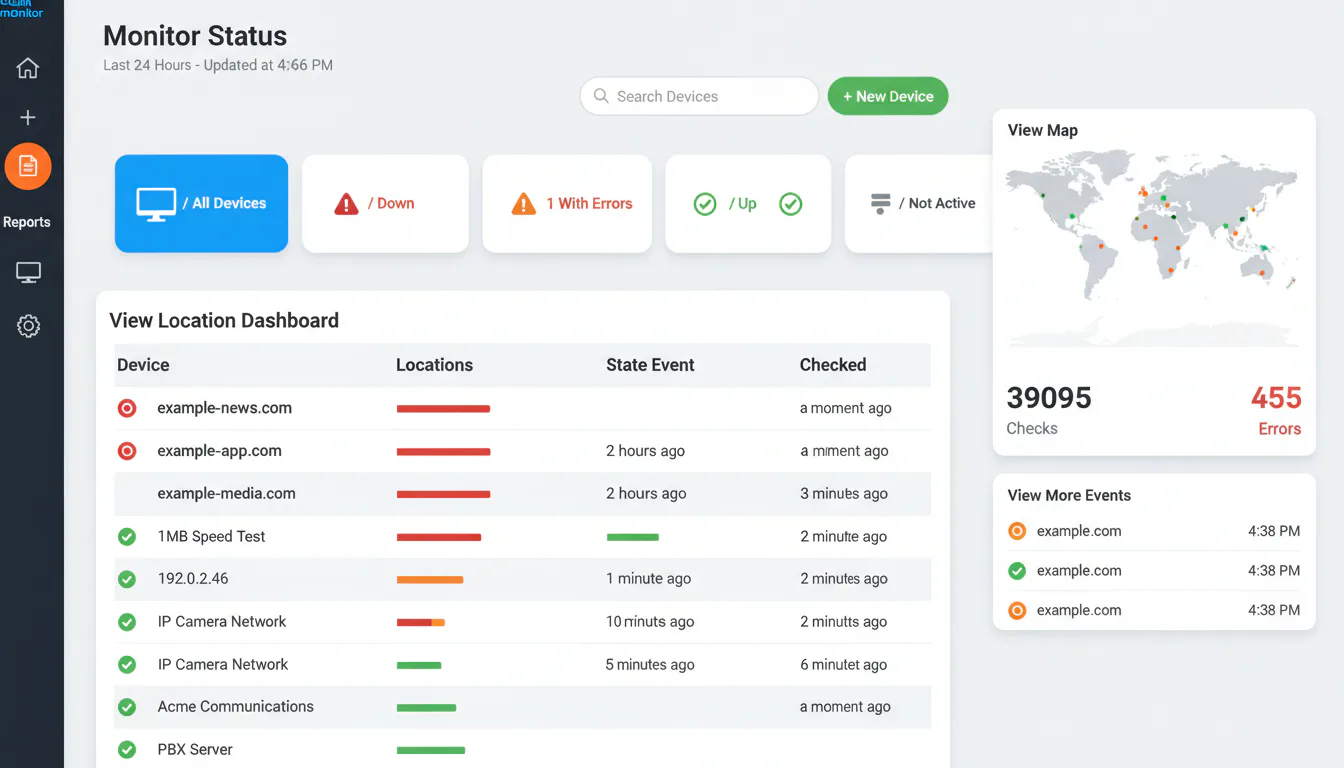Viewport: 1344px width, 768px height.
Task: Click the plus icon in sidebar
Action: [28, 118]
